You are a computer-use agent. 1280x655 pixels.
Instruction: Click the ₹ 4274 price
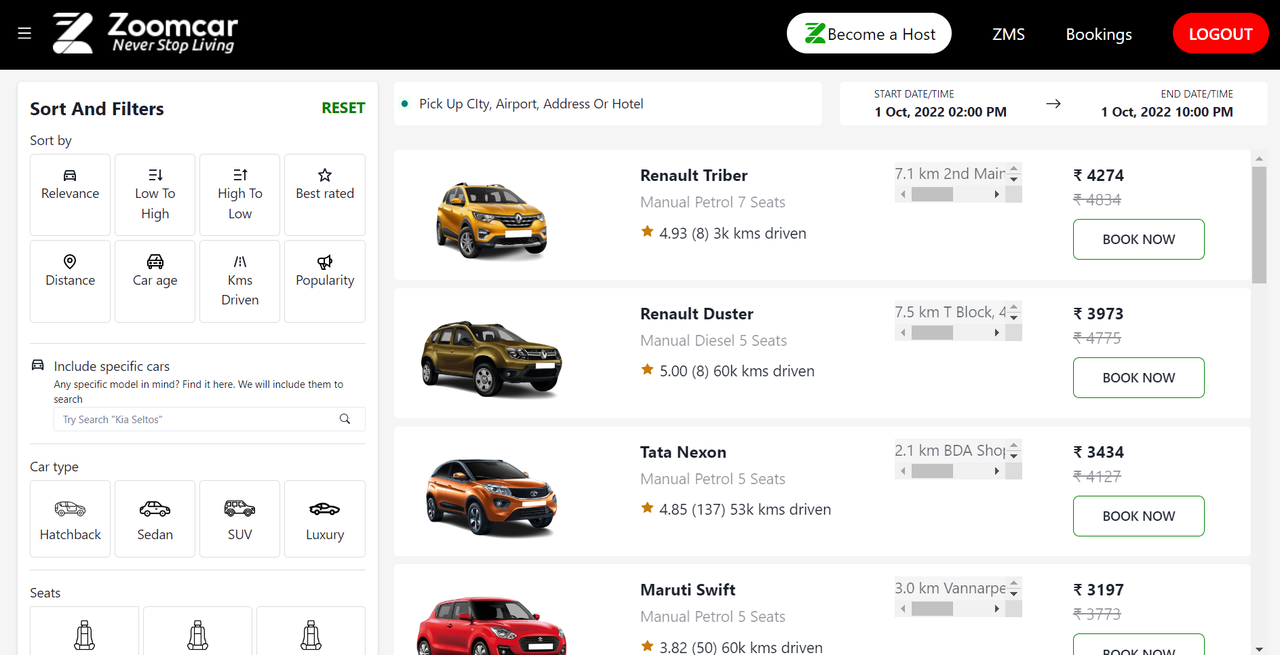coord(1099,175)
